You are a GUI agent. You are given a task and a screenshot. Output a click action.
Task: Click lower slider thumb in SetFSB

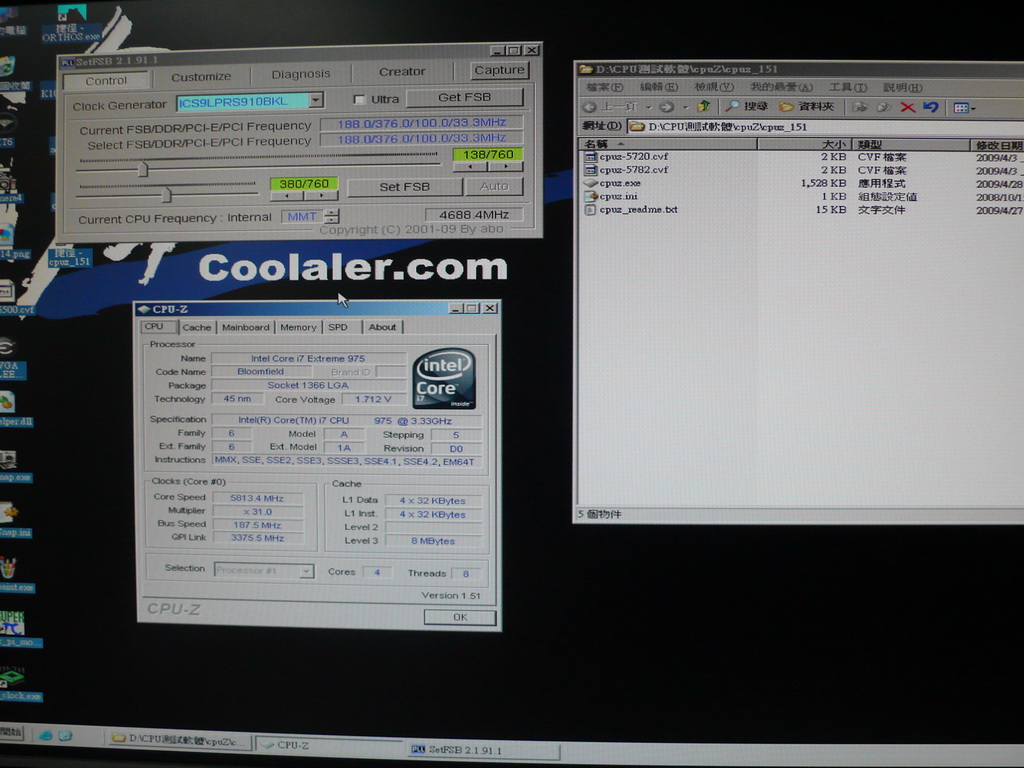[167, 195]
